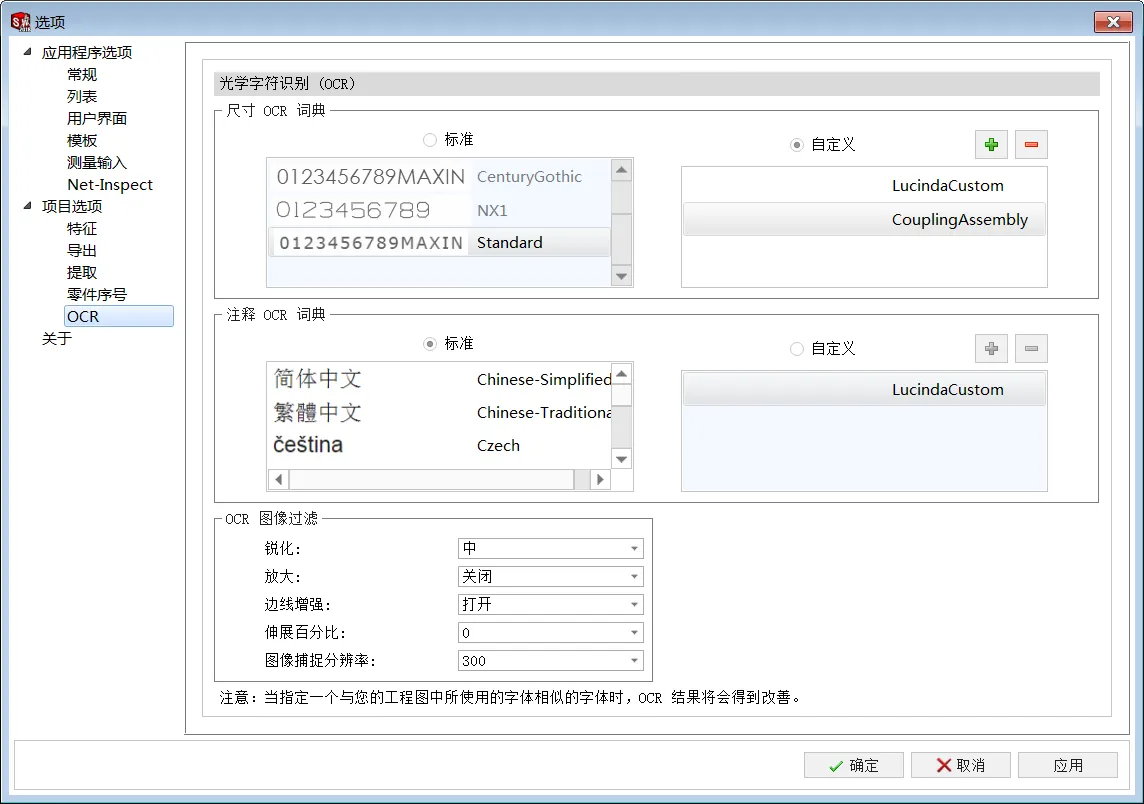Open 零件序号 project options
The width and height of the screenshot is (1144, 804).
pyautogui.click(x=97, y=294)
